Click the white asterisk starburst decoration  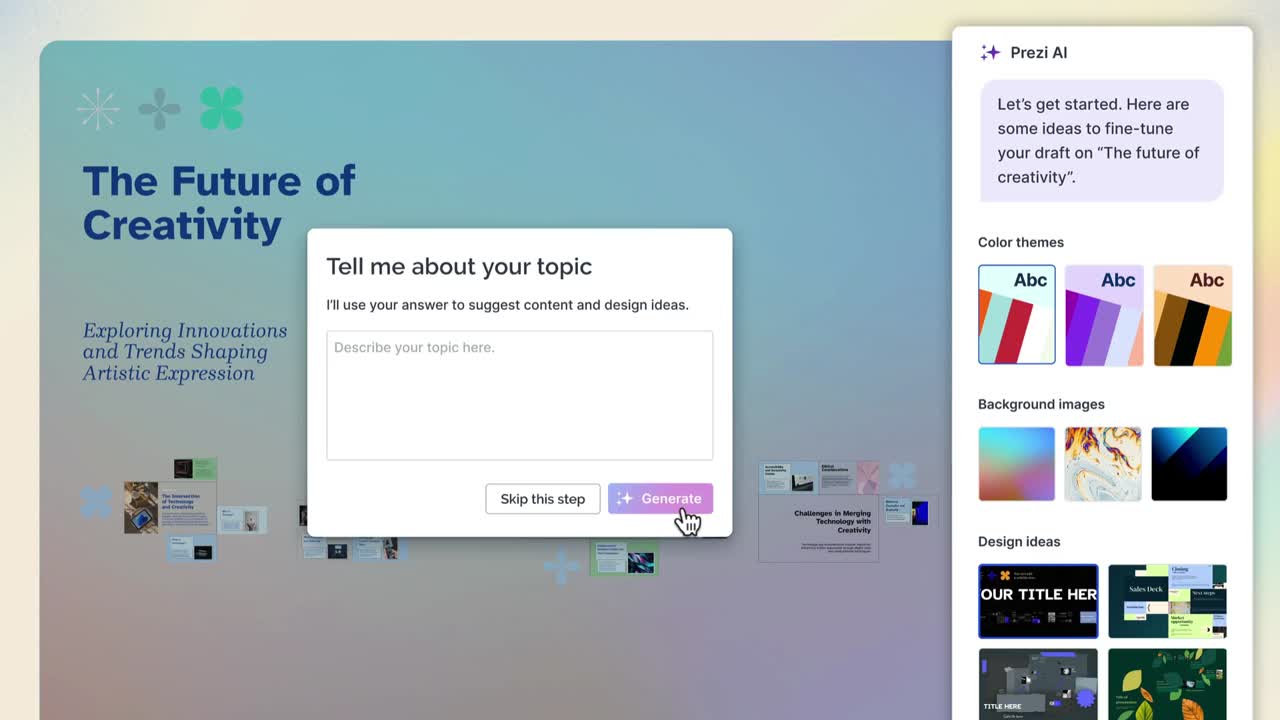[98, 109]
